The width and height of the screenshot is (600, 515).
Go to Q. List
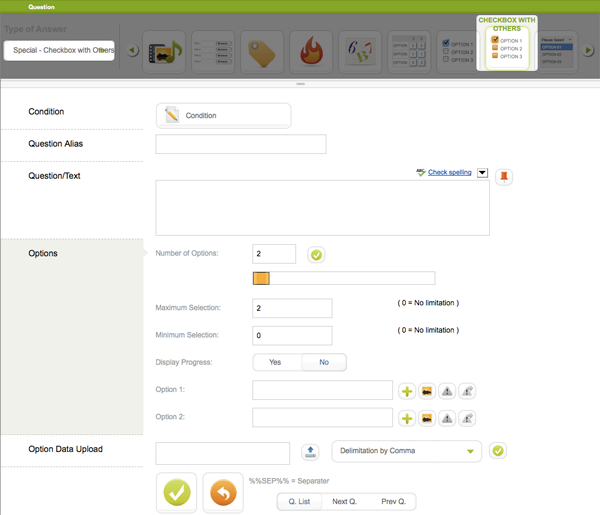(299, 501)
